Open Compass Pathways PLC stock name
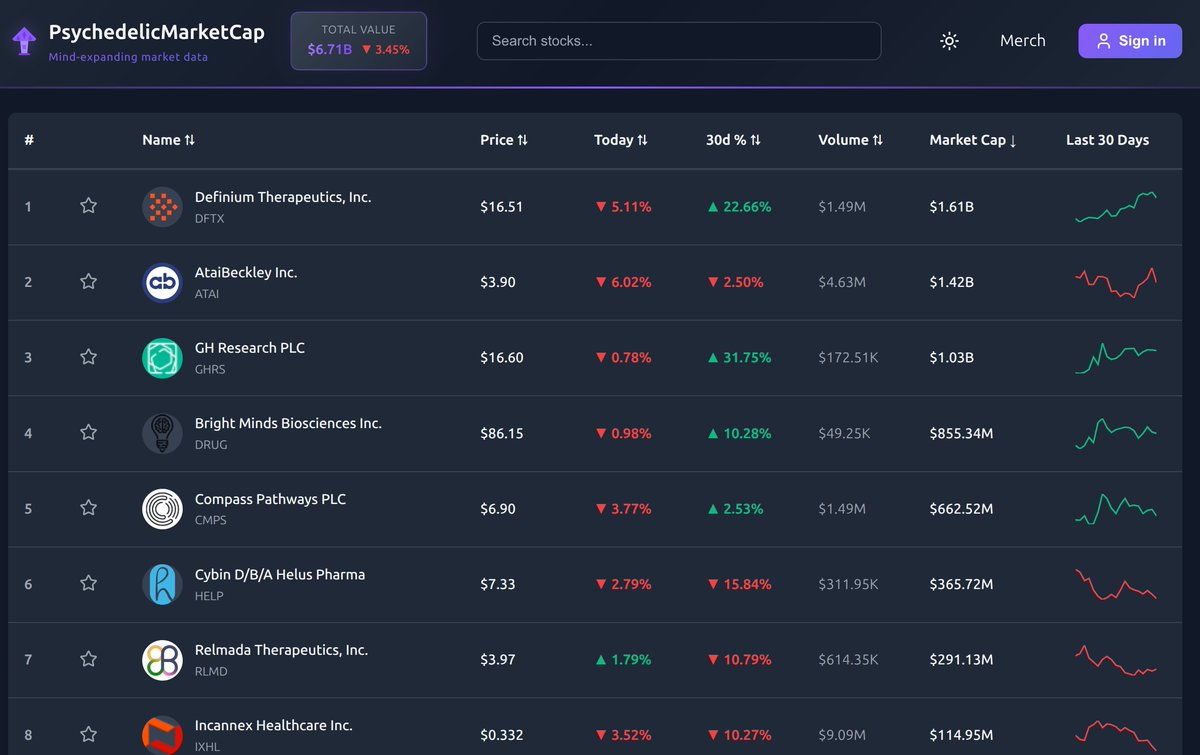This screenshot has height=755, width=1200. 270,499
